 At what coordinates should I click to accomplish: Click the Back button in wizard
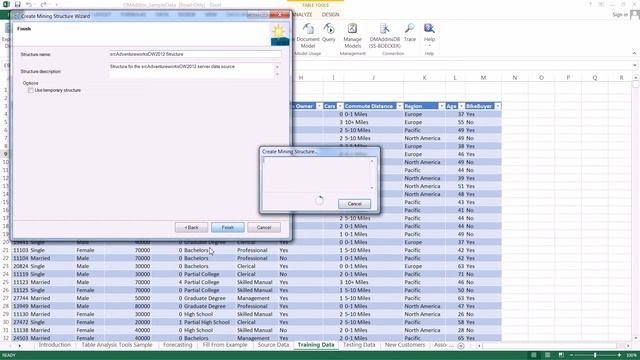coord(191,227)
